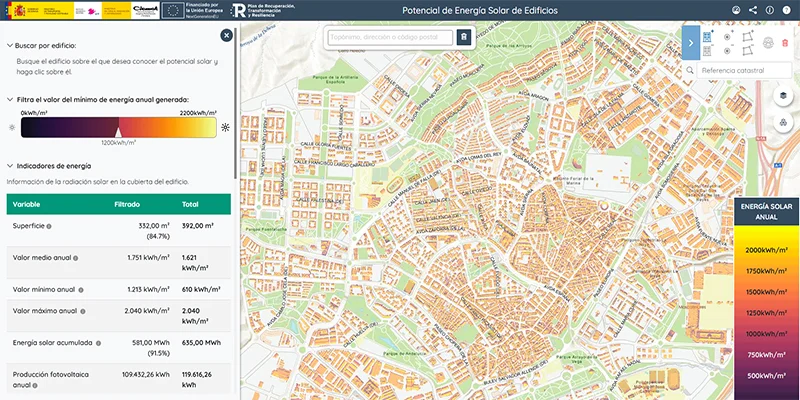This screenshot has height=400, width=800.
Task: Click the left panel vertical scrollbar
Action: [236, 102]
